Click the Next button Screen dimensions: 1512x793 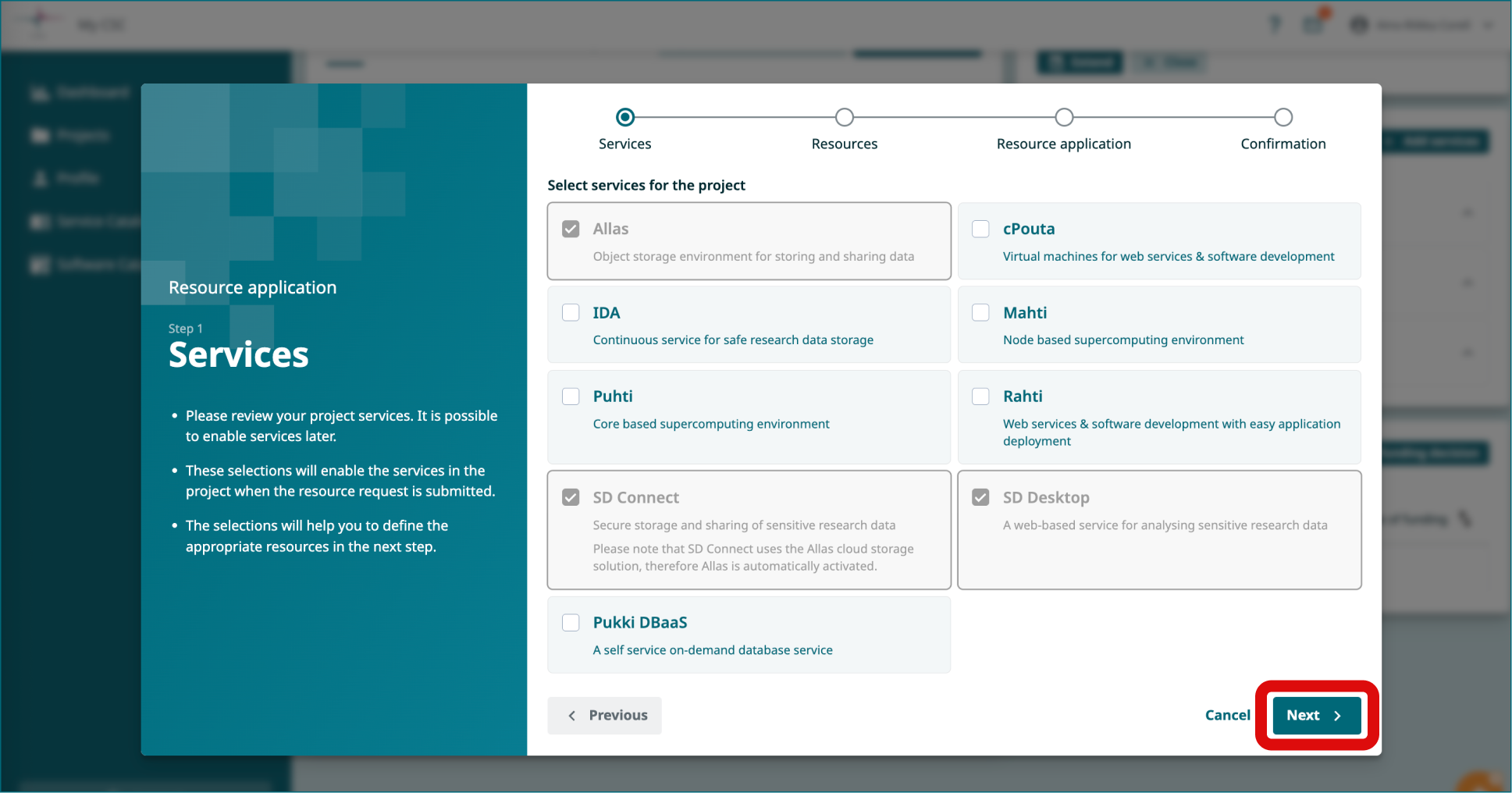1315,715
